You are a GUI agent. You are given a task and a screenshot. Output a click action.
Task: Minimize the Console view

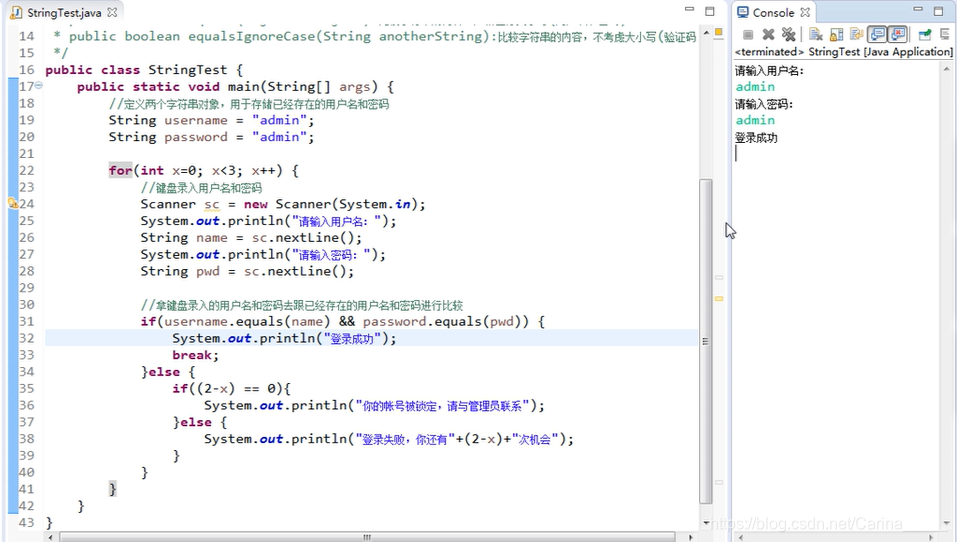(918, 9)
